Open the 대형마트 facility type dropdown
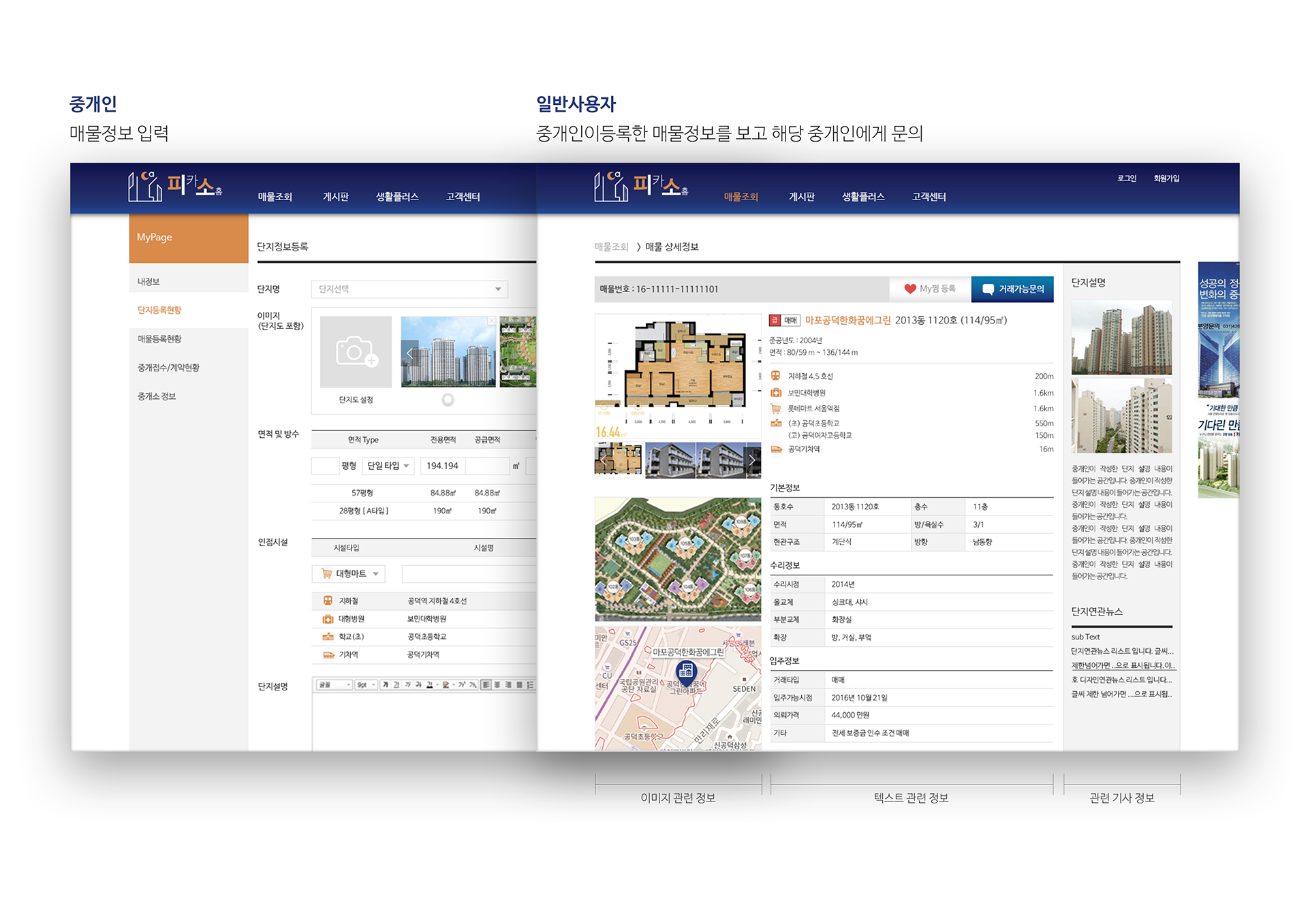Screen dimensions: 1308x924 (x=349, y=574)
